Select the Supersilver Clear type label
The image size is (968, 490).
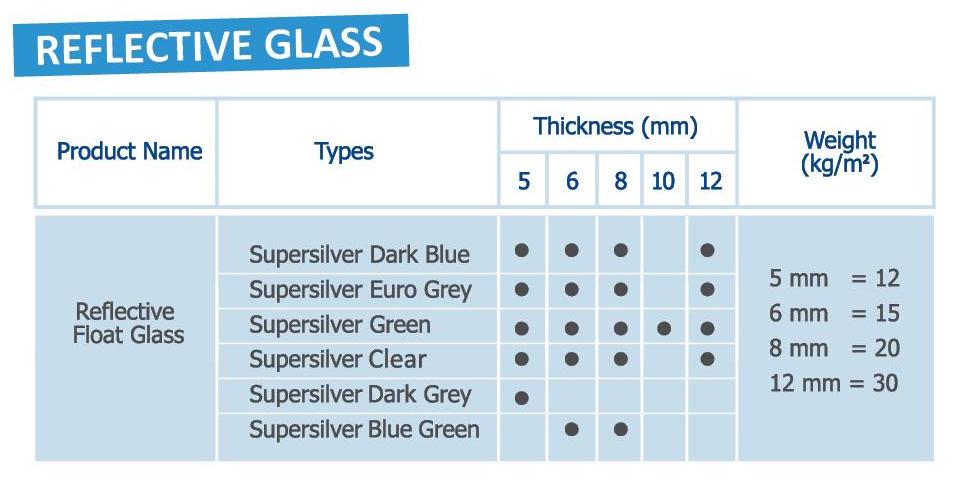point(338,359)
